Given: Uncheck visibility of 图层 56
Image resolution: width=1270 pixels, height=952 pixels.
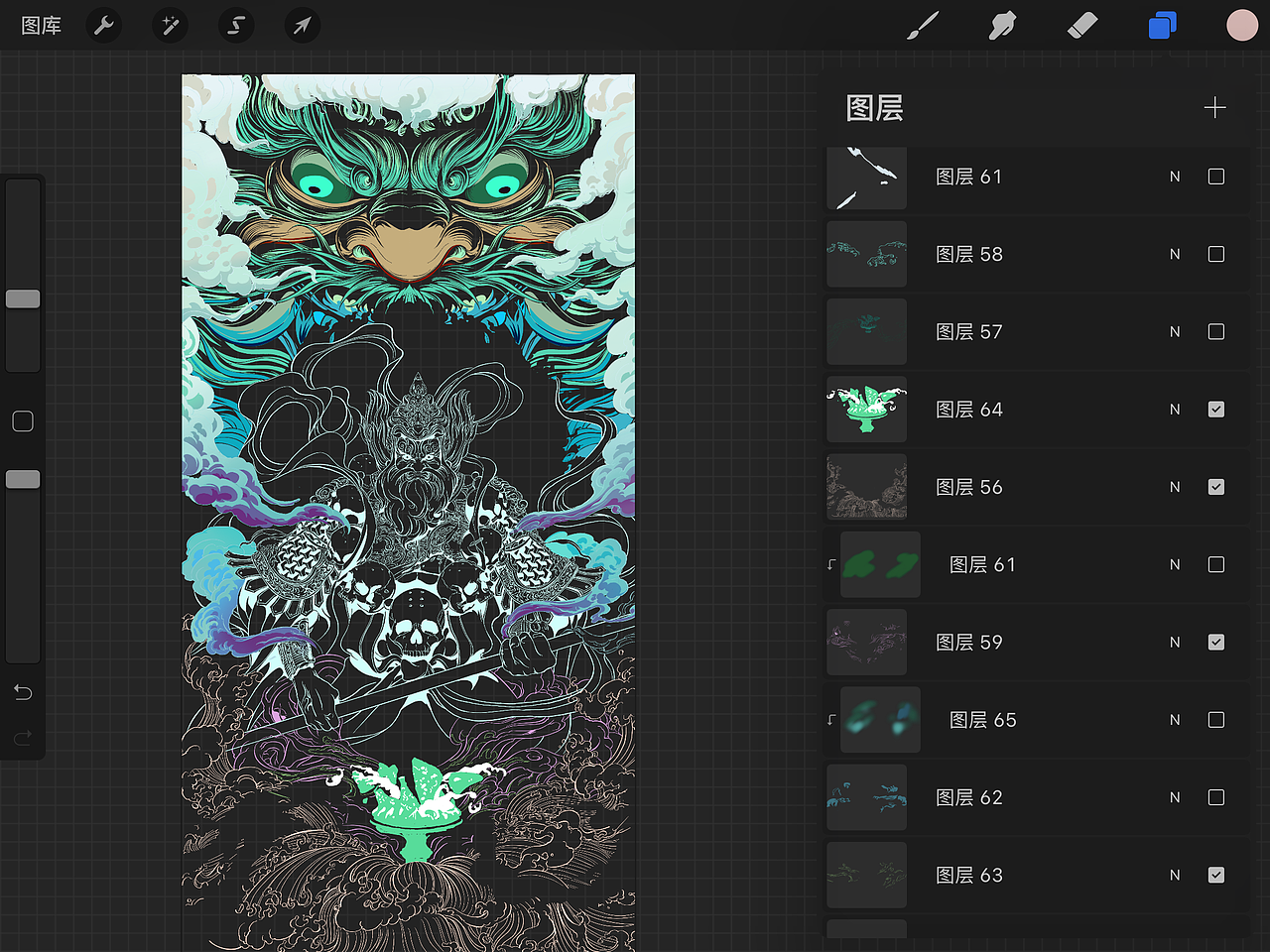Looking at the screenshot, I should pos(1216,487).
